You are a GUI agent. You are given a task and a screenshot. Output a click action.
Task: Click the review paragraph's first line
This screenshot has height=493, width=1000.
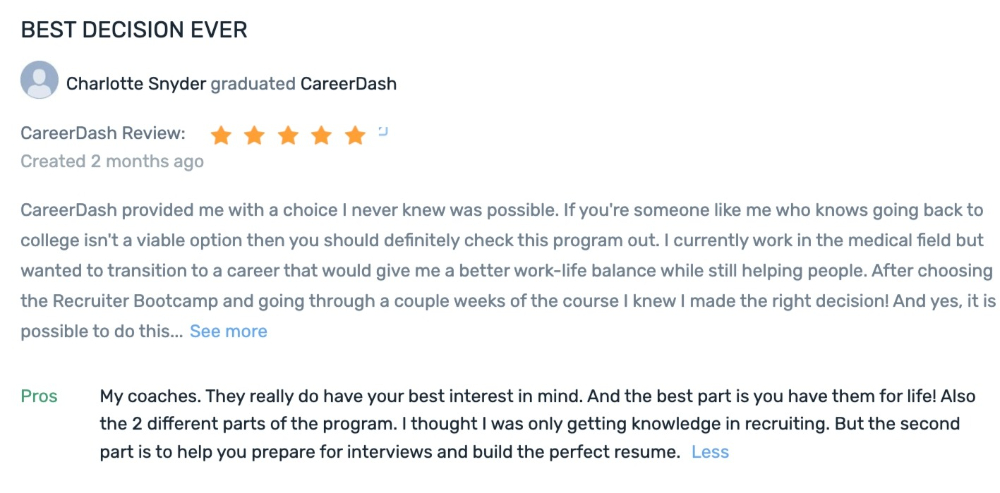pos(500,211)
